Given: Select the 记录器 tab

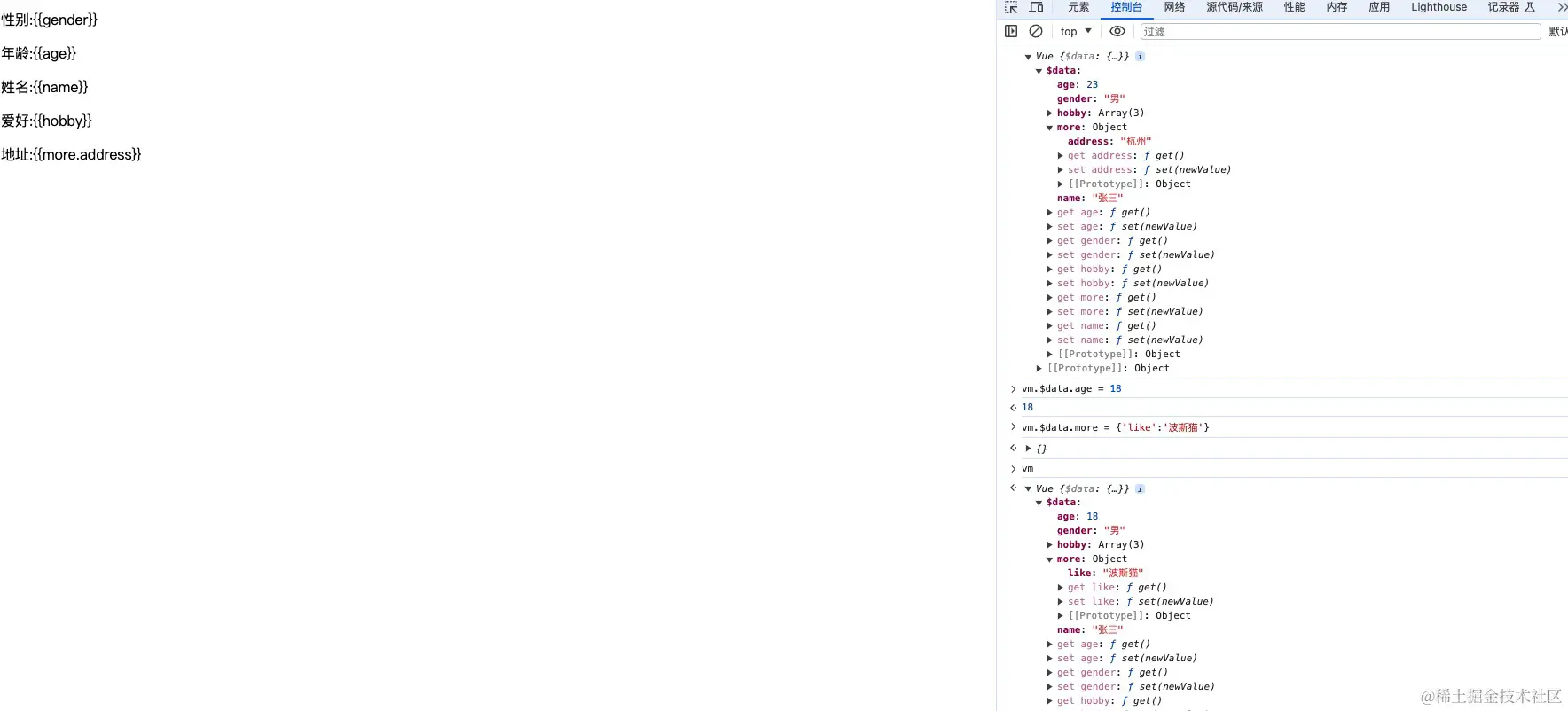Looking at the screenshot, I should pyautogui.click(x=1511, y=7).
